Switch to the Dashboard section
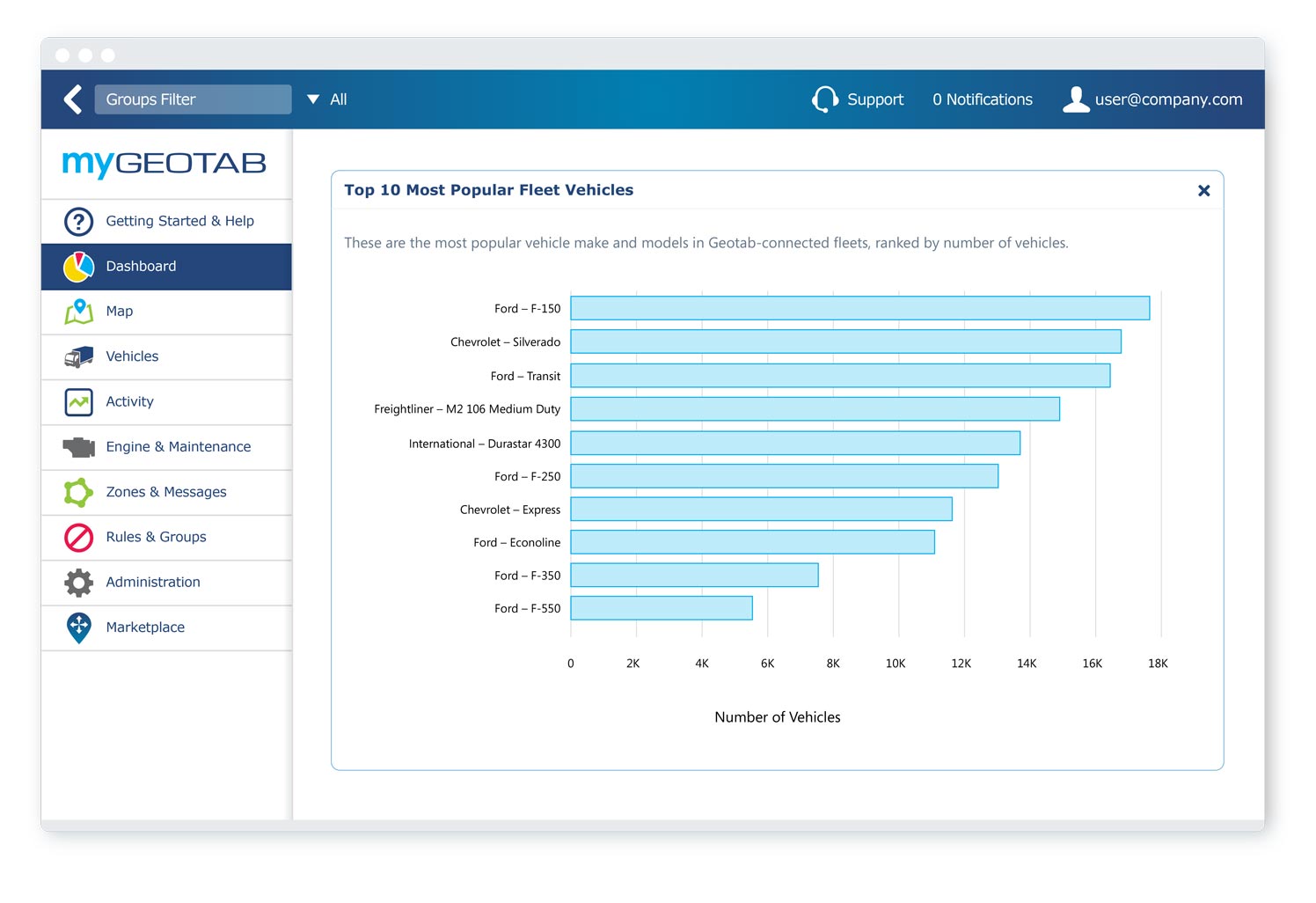 pyautogui.click(x=141, y=267)
